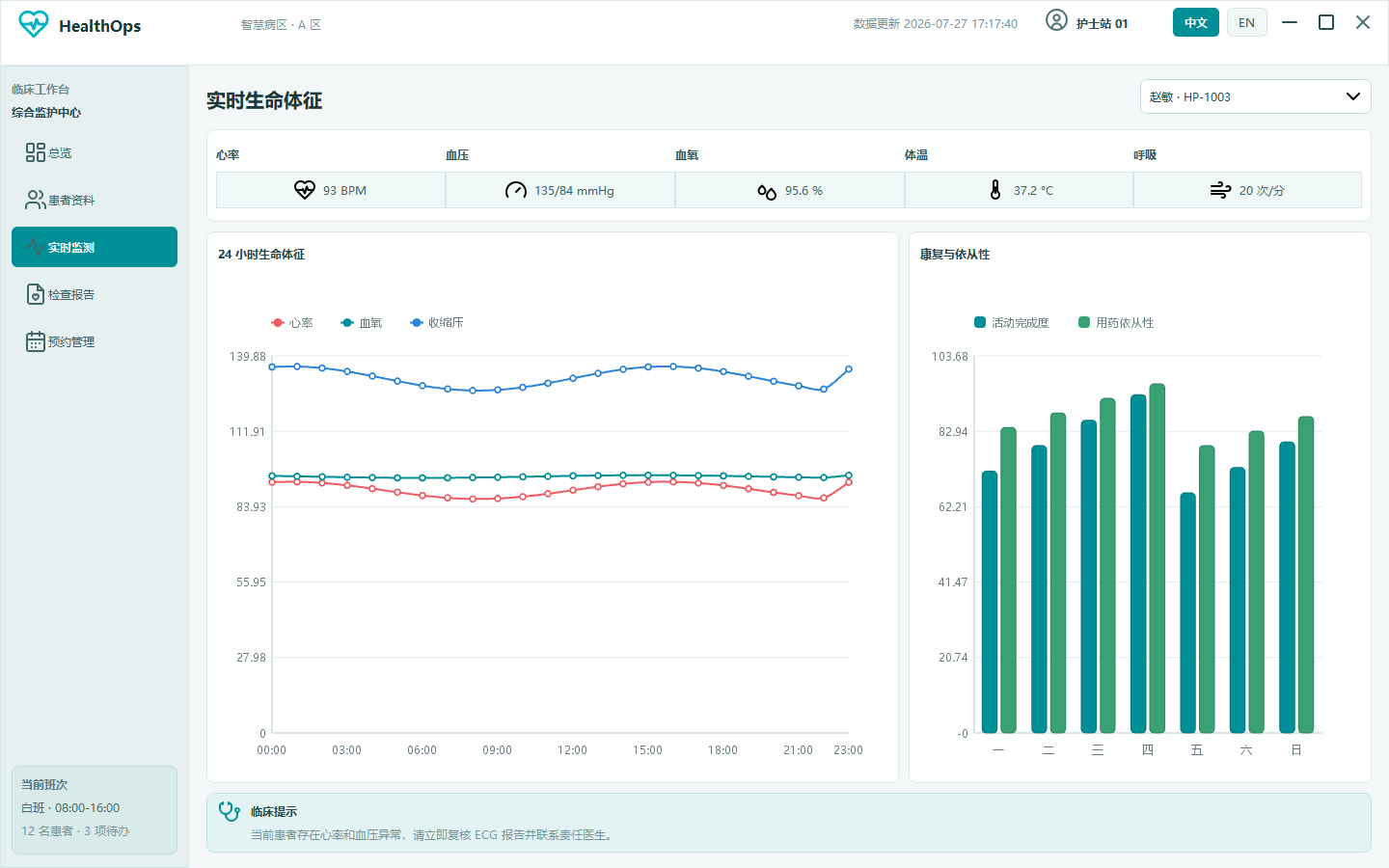1389x868 pixels.
Task: Maximize the HealthOps window
Action: coord(1326,22)
